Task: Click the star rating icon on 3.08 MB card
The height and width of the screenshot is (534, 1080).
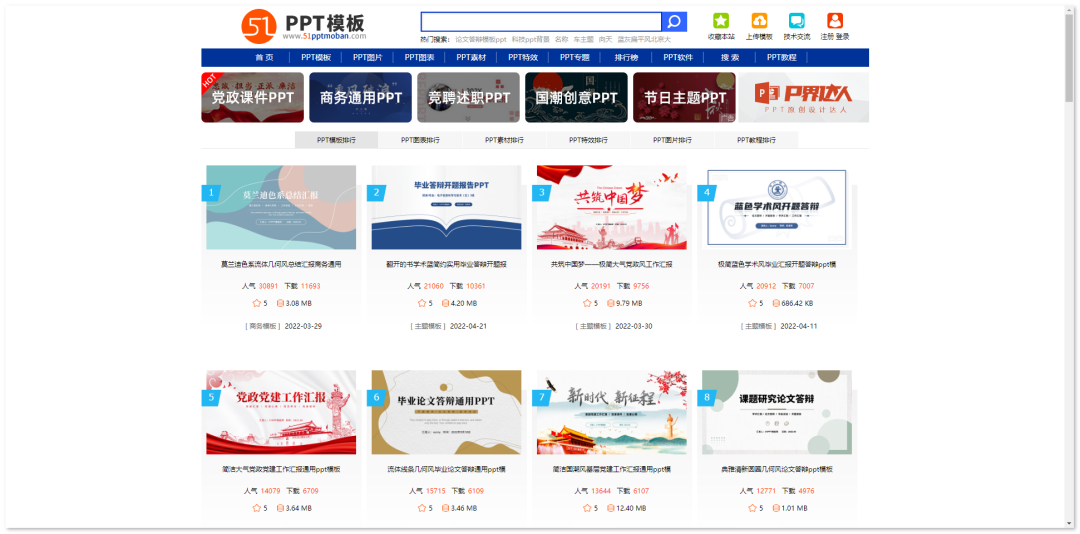Action: click(256, 303)
